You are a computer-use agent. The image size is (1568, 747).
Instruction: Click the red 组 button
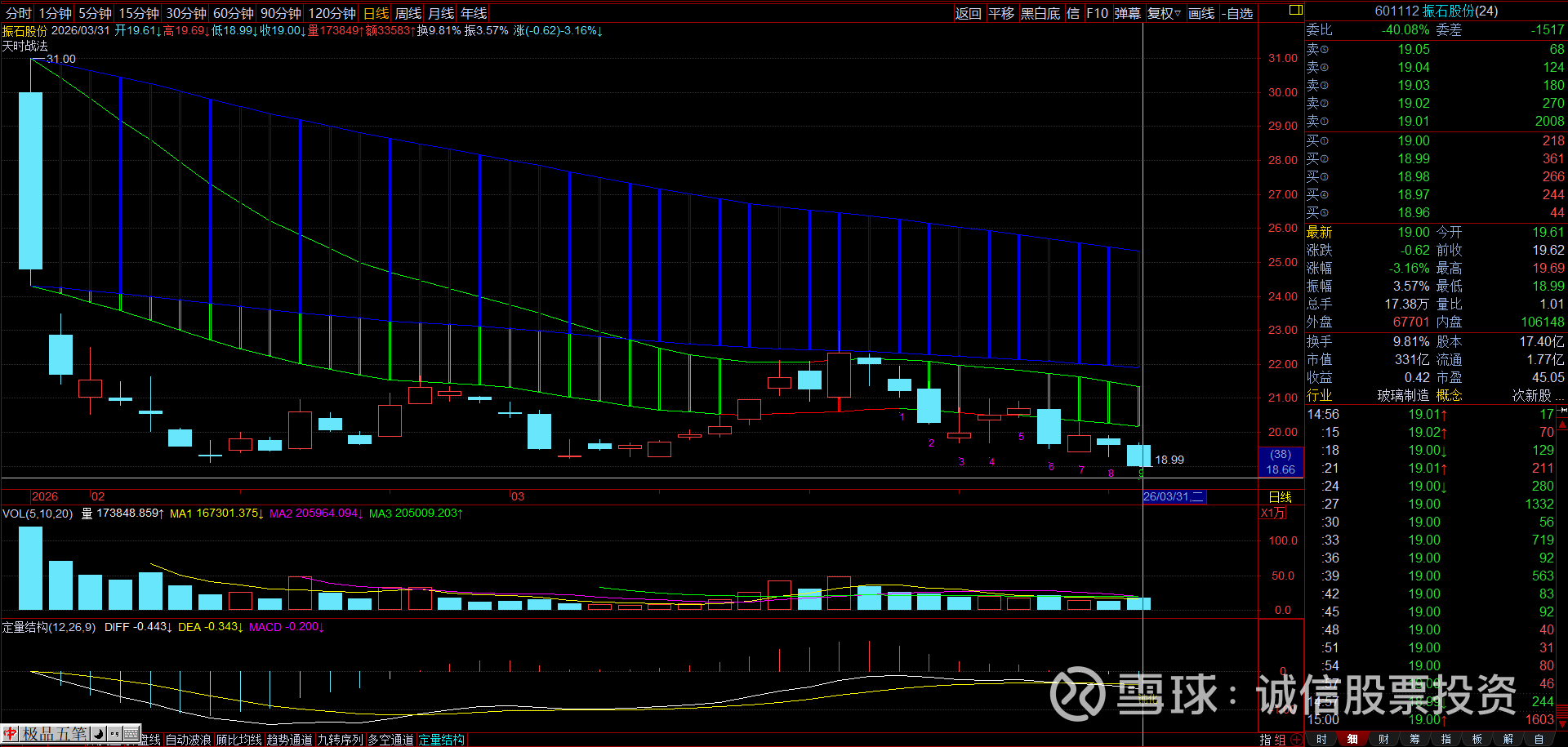pyautogui.click(x=1280, y=740)
